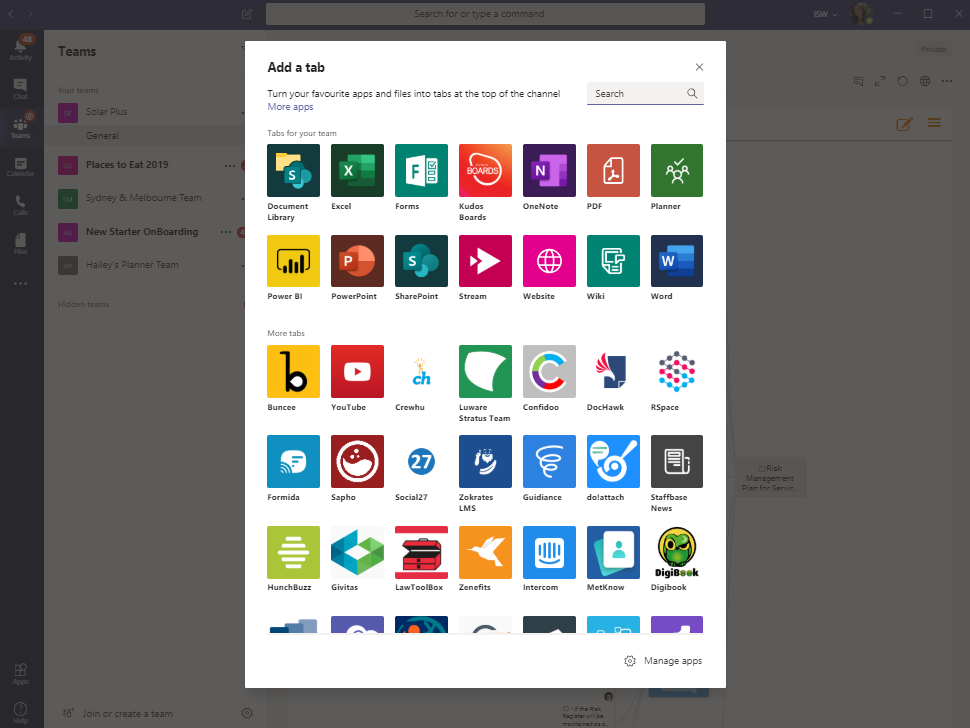Select the Staffbase News app

(x=677, y=461)
